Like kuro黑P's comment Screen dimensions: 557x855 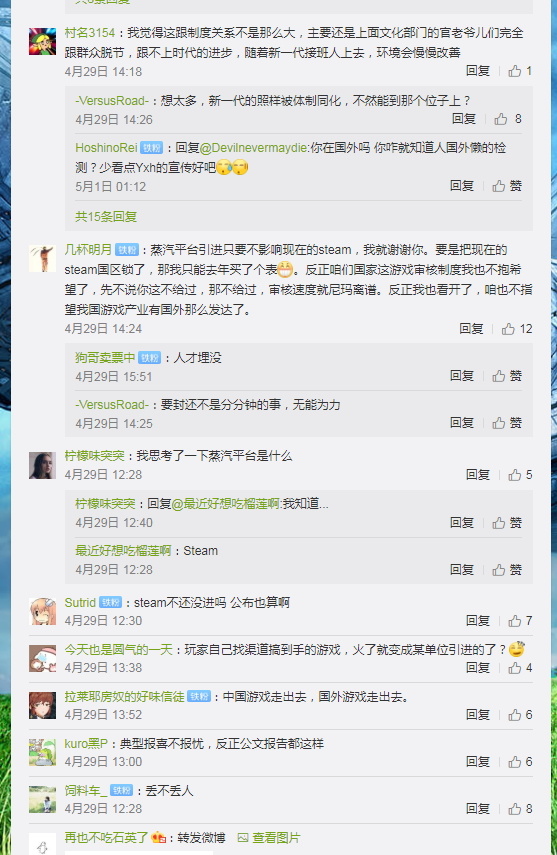point(520,762)
